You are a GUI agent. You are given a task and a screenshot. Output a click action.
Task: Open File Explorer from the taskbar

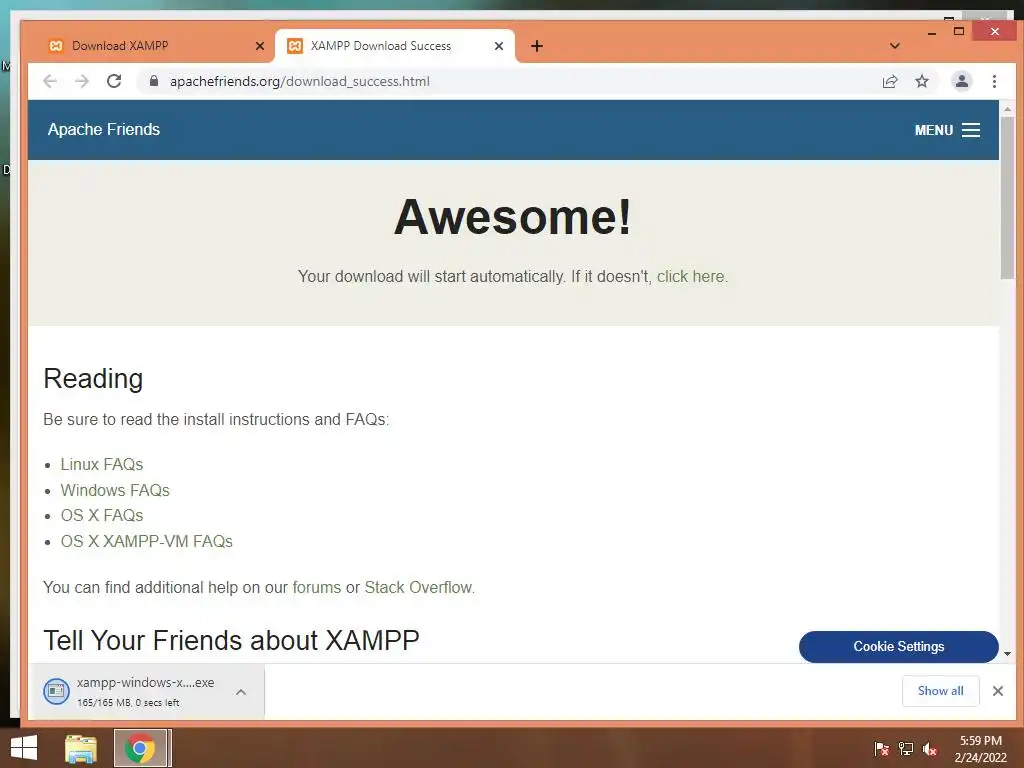80,748
